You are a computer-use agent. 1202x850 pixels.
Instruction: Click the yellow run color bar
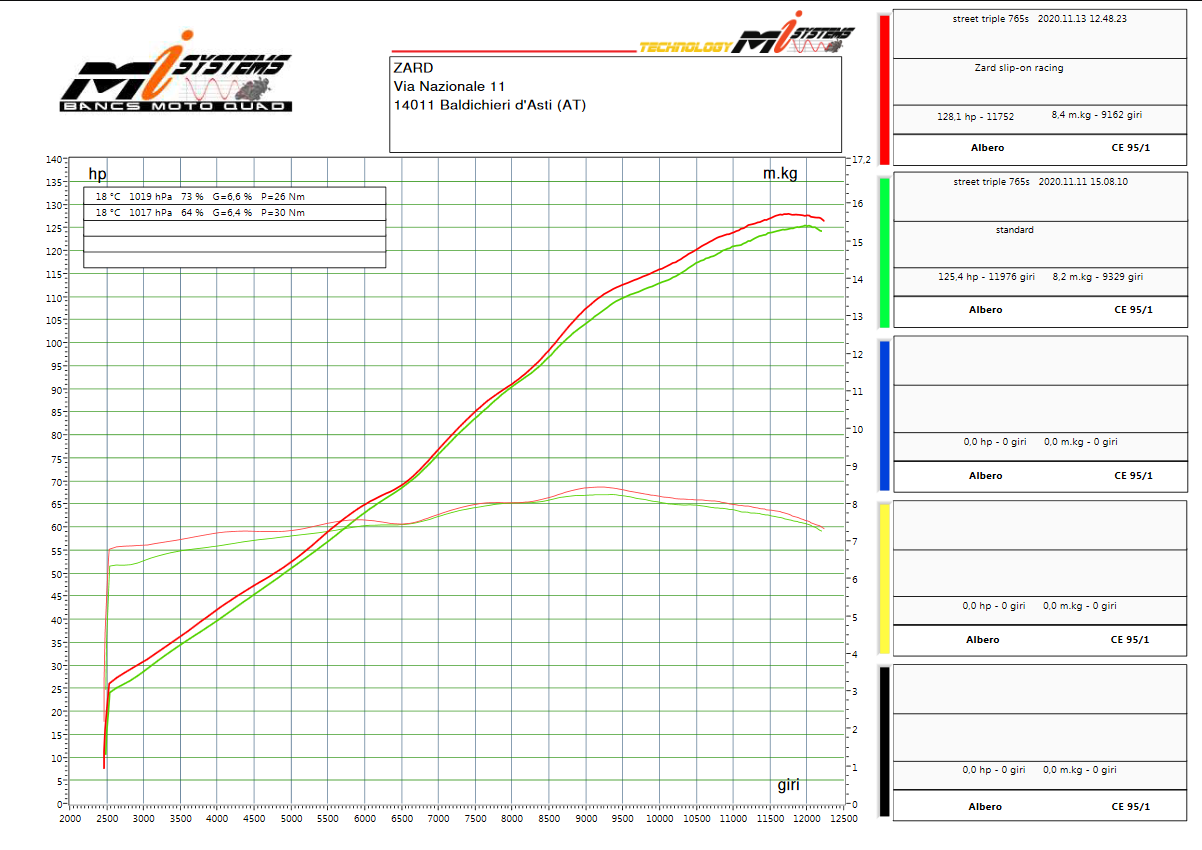[884, 578]
